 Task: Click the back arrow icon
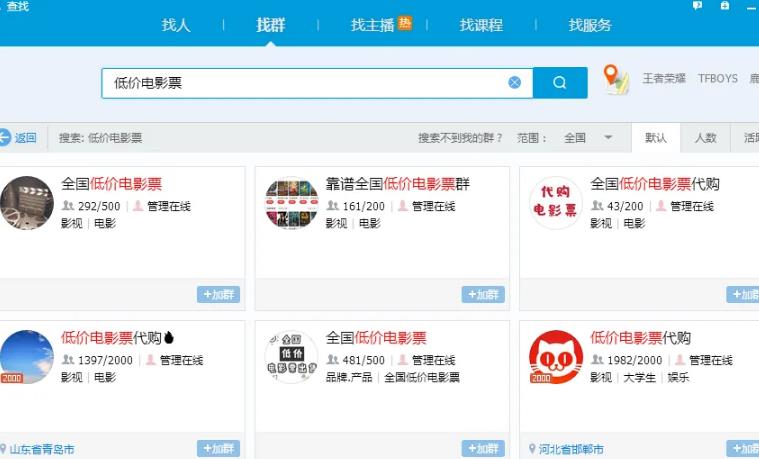pos(5,138)
